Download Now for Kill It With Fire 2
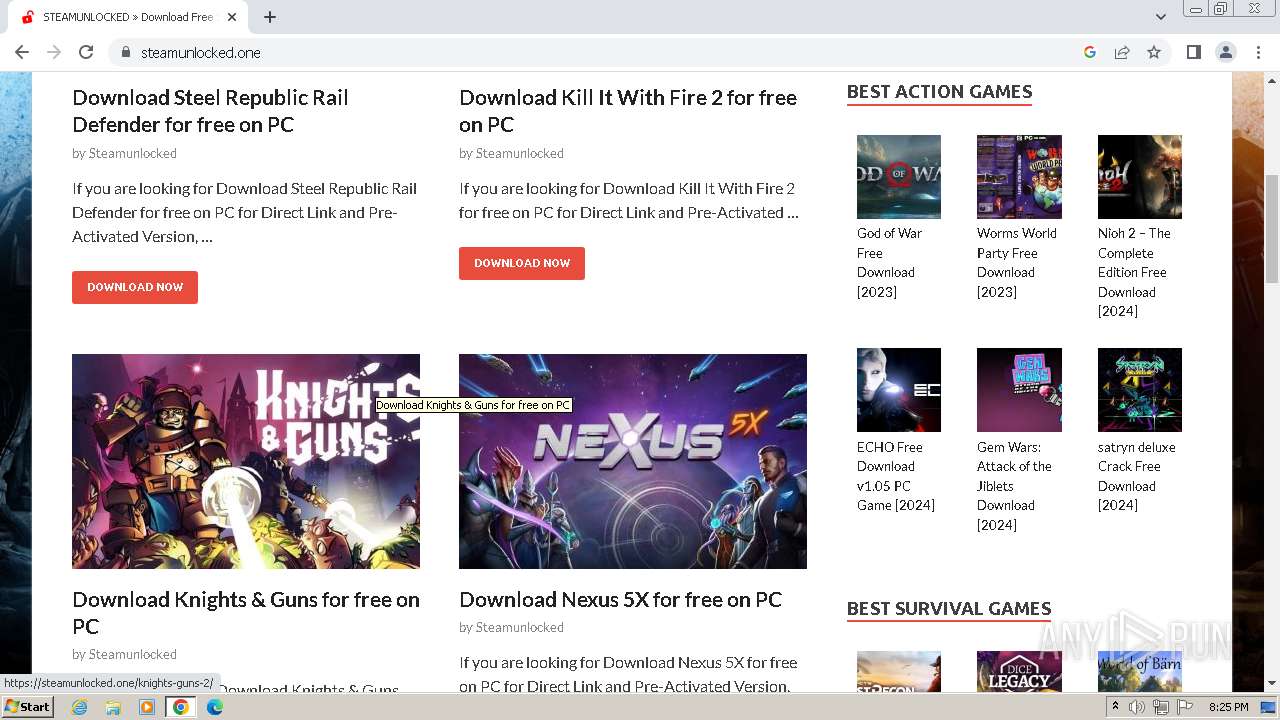Screen dimensions: 1280x720 tap(522, 263)
